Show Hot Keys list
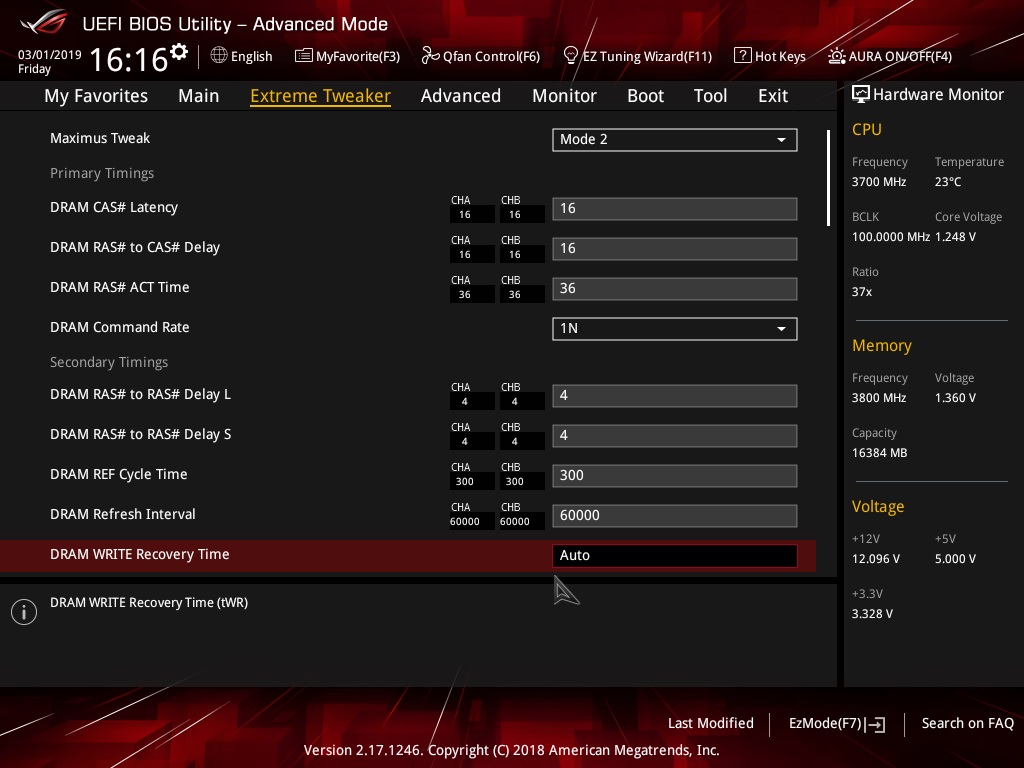The image size is (1024, 768). (780, 56)
